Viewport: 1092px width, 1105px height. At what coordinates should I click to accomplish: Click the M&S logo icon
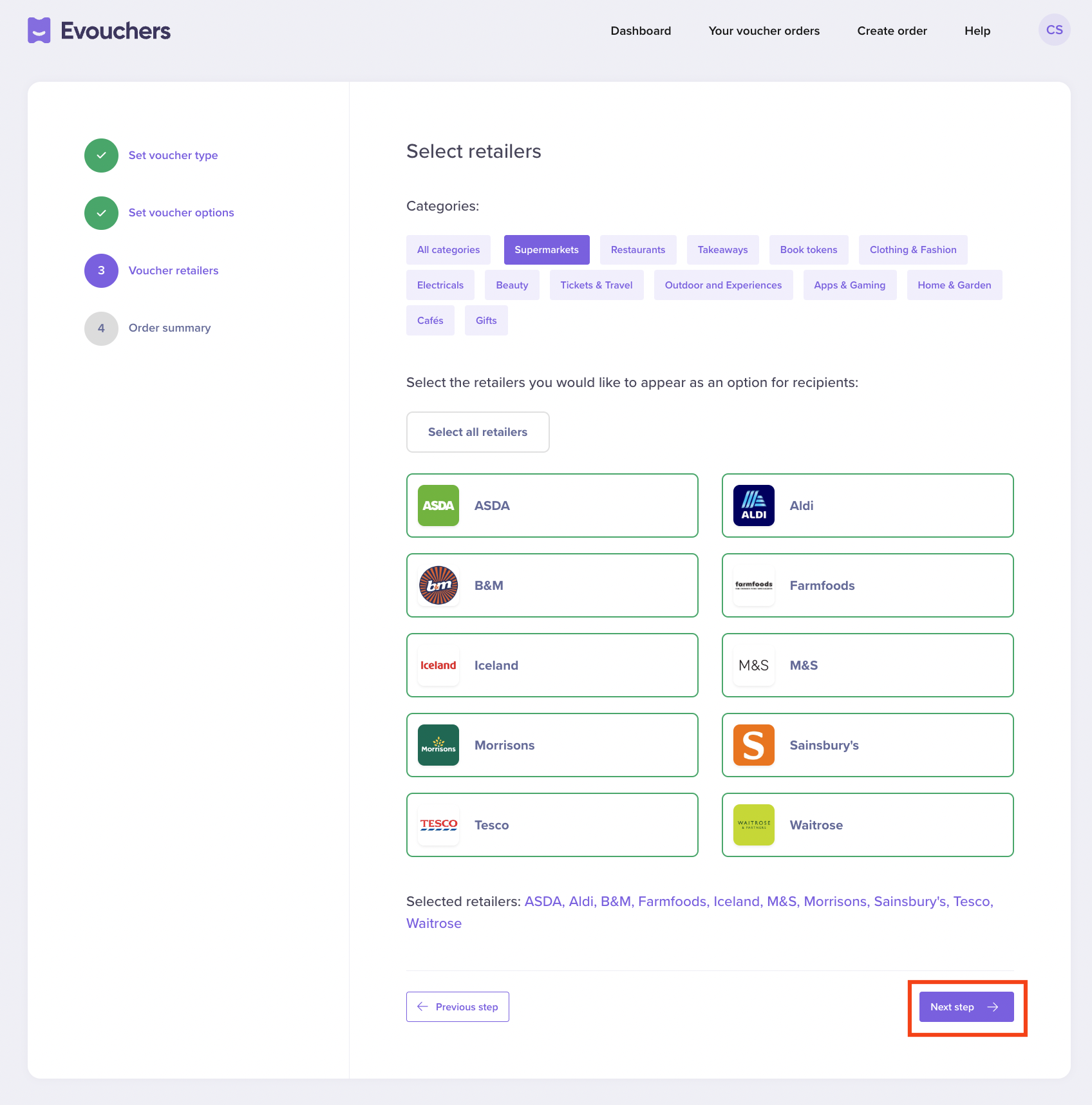(754, 665)
